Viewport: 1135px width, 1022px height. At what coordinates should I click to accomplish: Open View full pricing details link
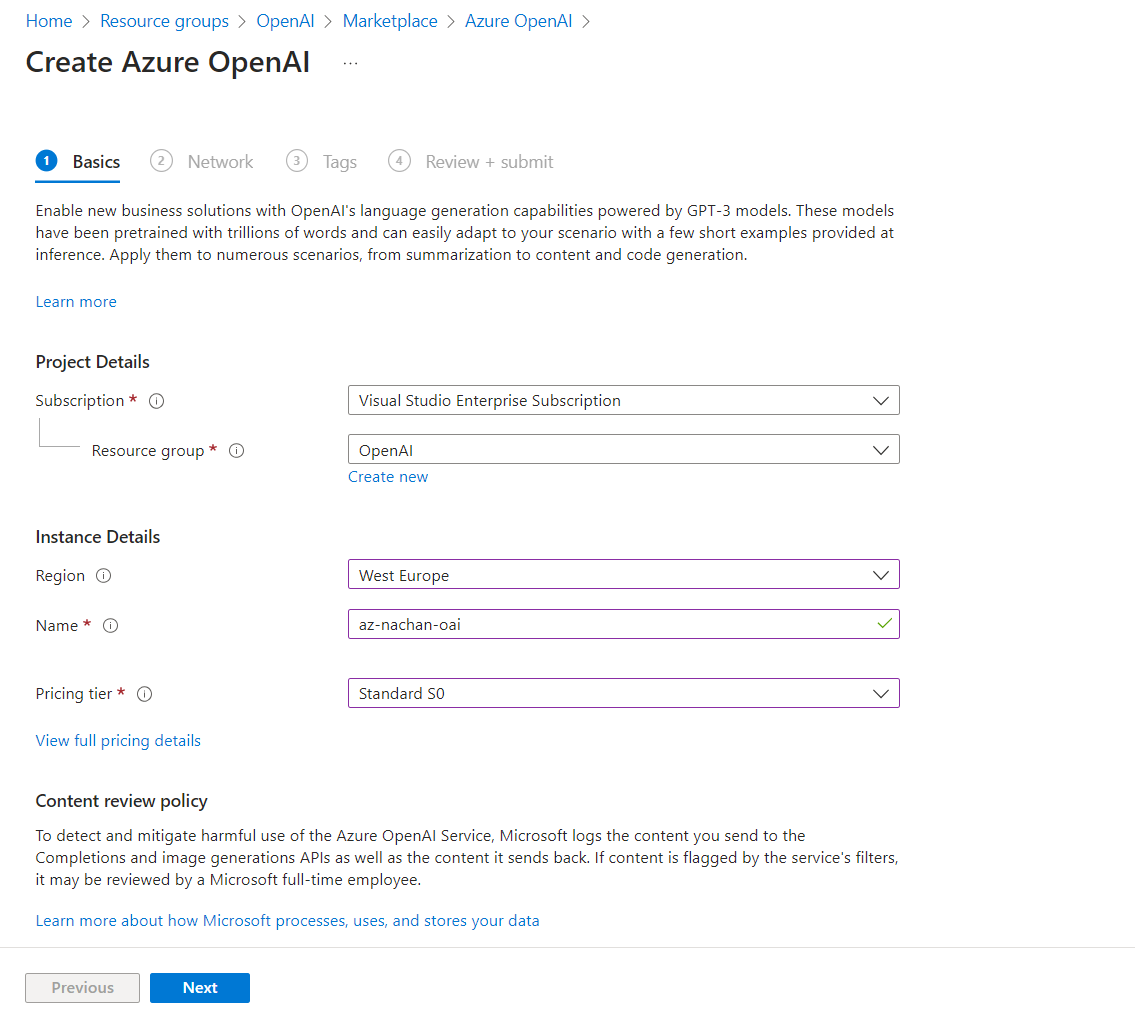tap(118, 741)
